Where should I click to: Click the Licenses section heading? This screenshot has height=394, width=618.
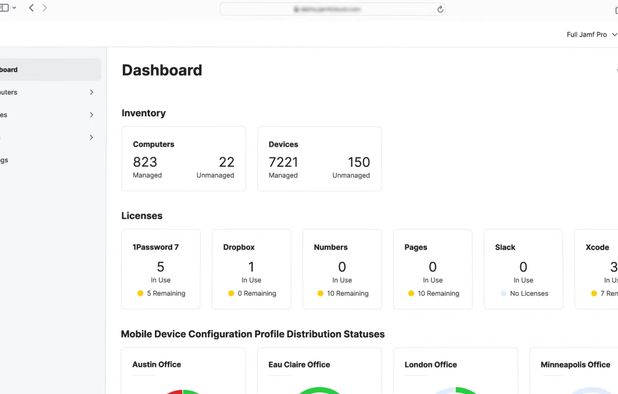coord(142,216)
